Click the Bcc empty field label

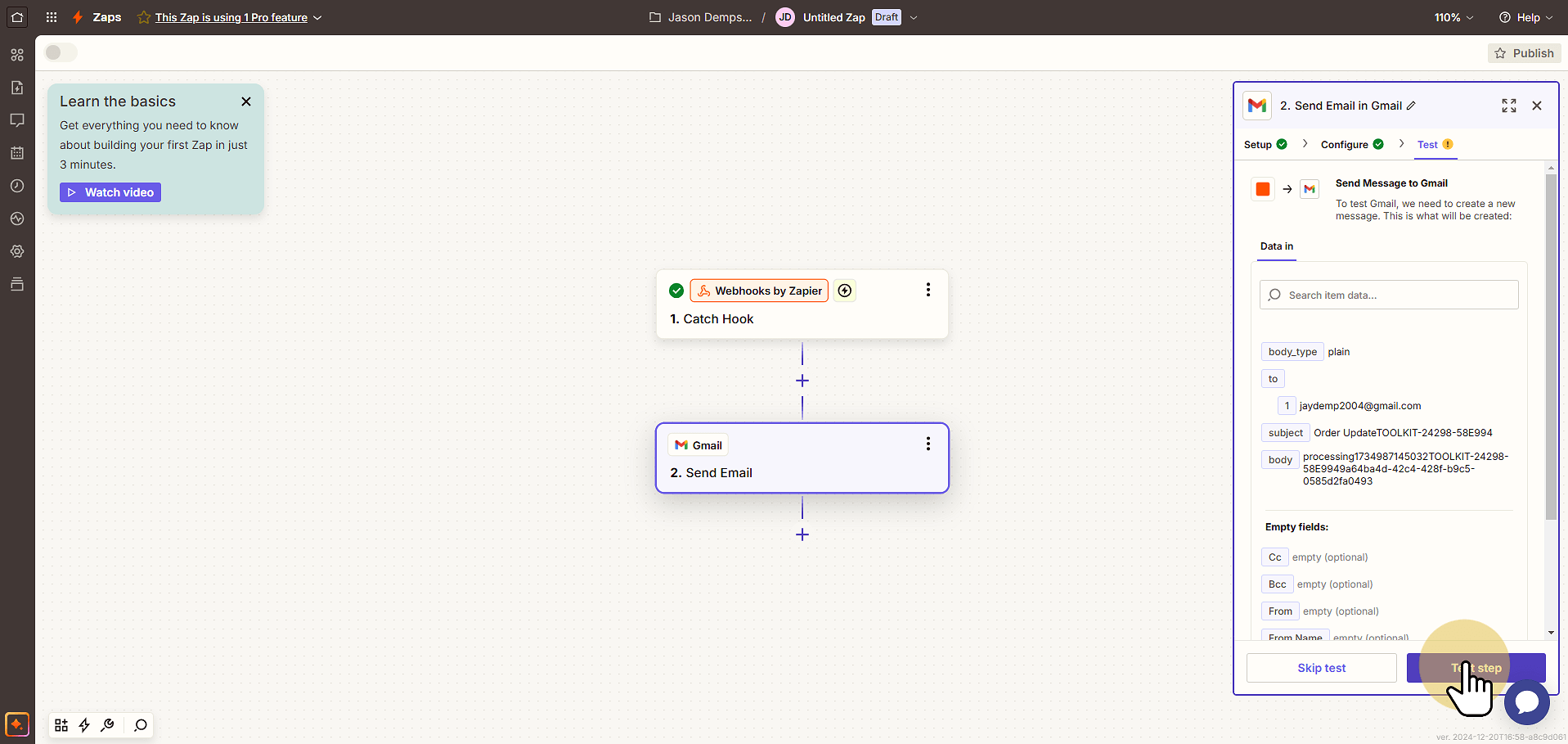(x=1278, y=584)
